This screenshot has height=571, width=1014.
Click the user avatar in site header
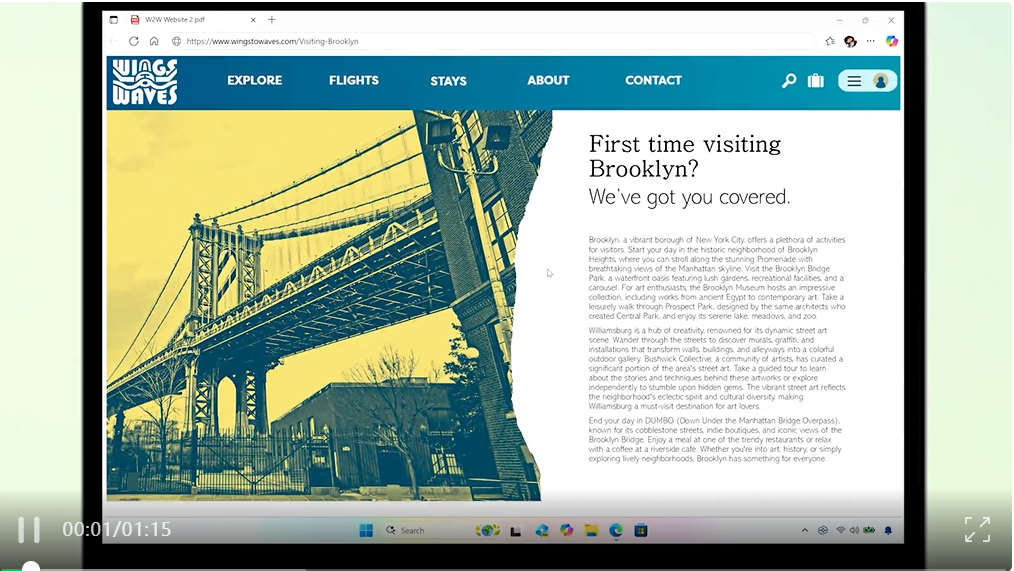pos(880,81)
